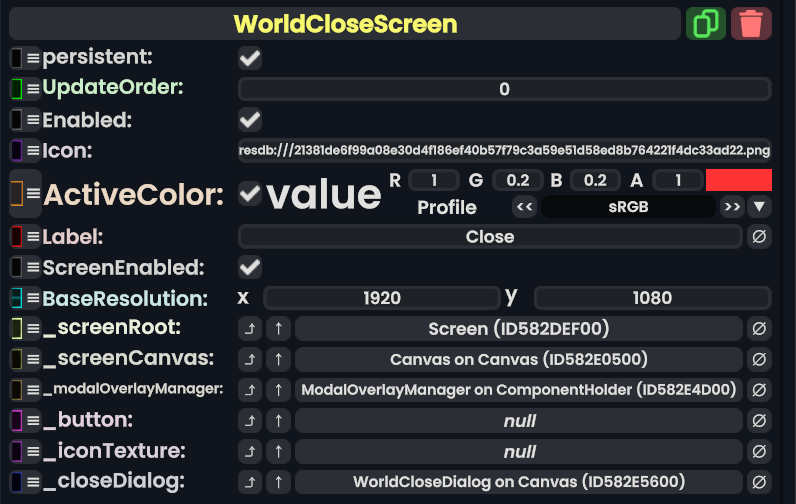The image size is (796, 504).
Task: Click the _closeDialog curved jump arrow icon
Action: 250,482
